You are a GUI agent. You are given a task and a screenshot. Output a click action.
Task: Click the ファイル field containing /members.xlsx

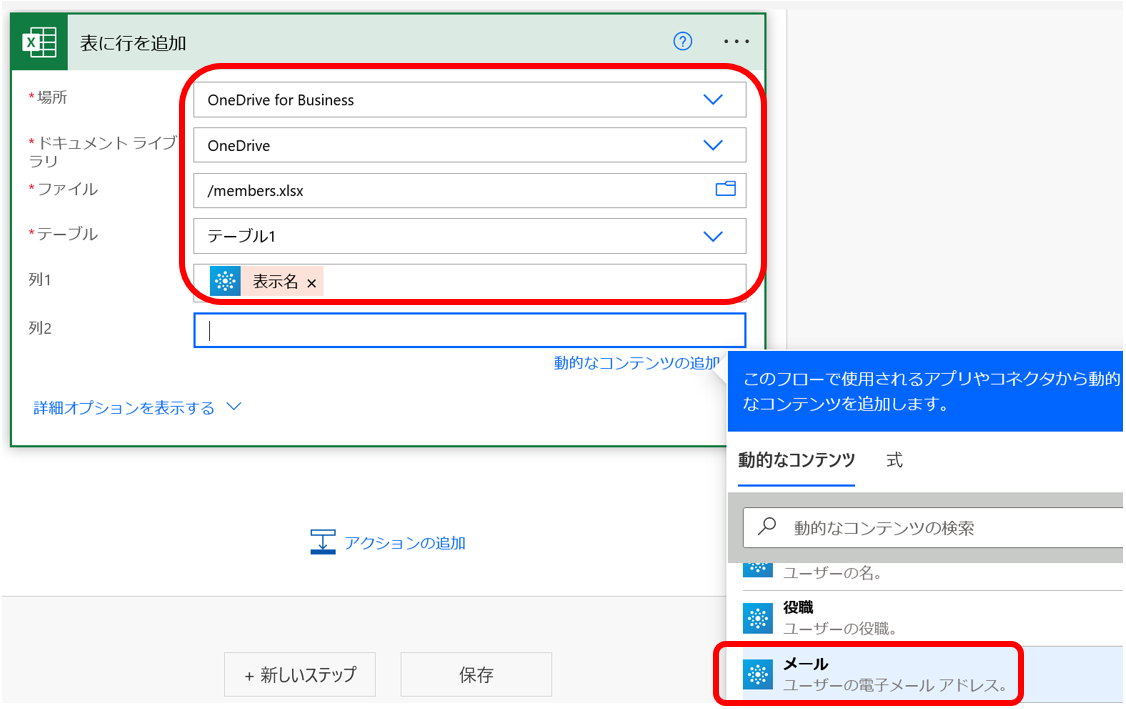(x=470, y=190)
